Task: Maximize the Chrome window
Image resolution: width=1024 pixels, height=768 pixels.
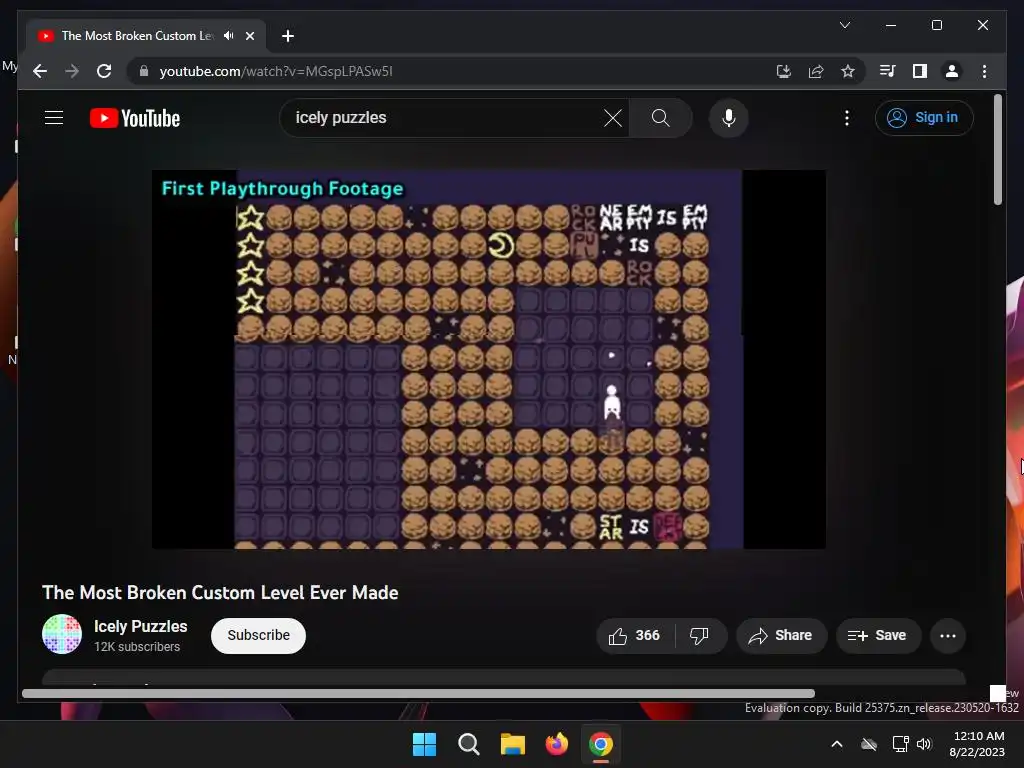Action: [936, 25]
